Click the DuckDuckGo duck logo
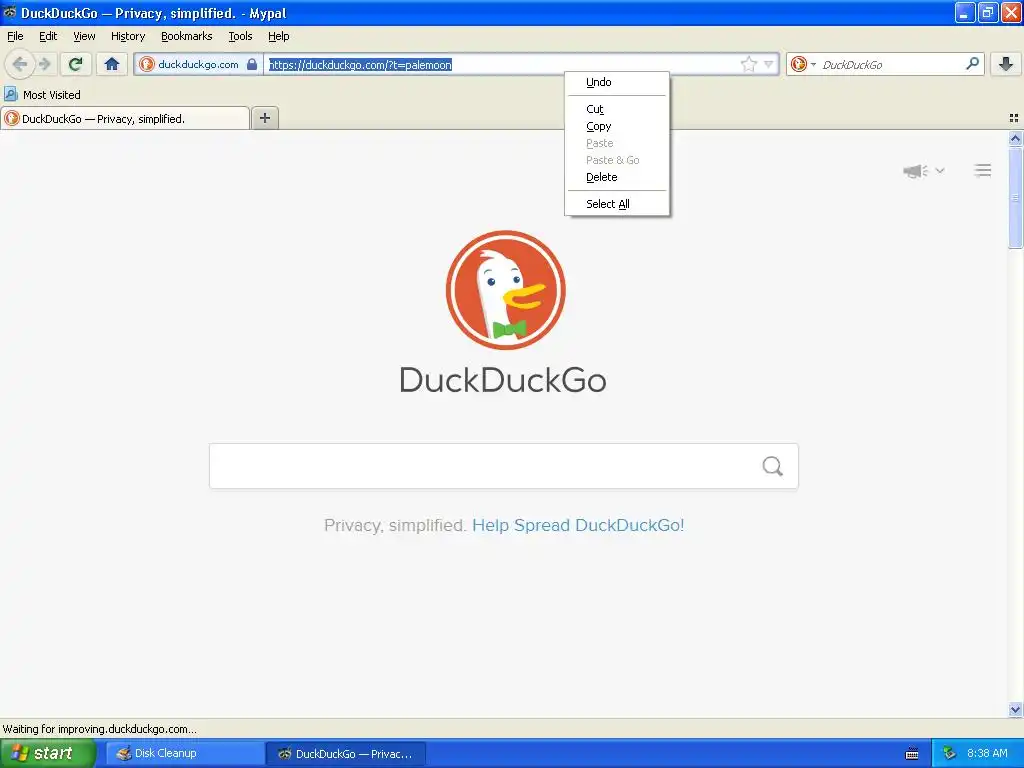1024x768 pixels. pyautogui.click(x=505, y=290)
